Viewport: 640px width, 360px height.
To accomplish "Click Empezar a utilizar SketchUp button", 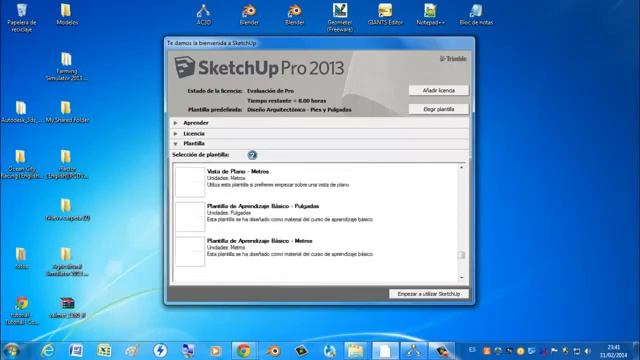I will click(429, 294).
